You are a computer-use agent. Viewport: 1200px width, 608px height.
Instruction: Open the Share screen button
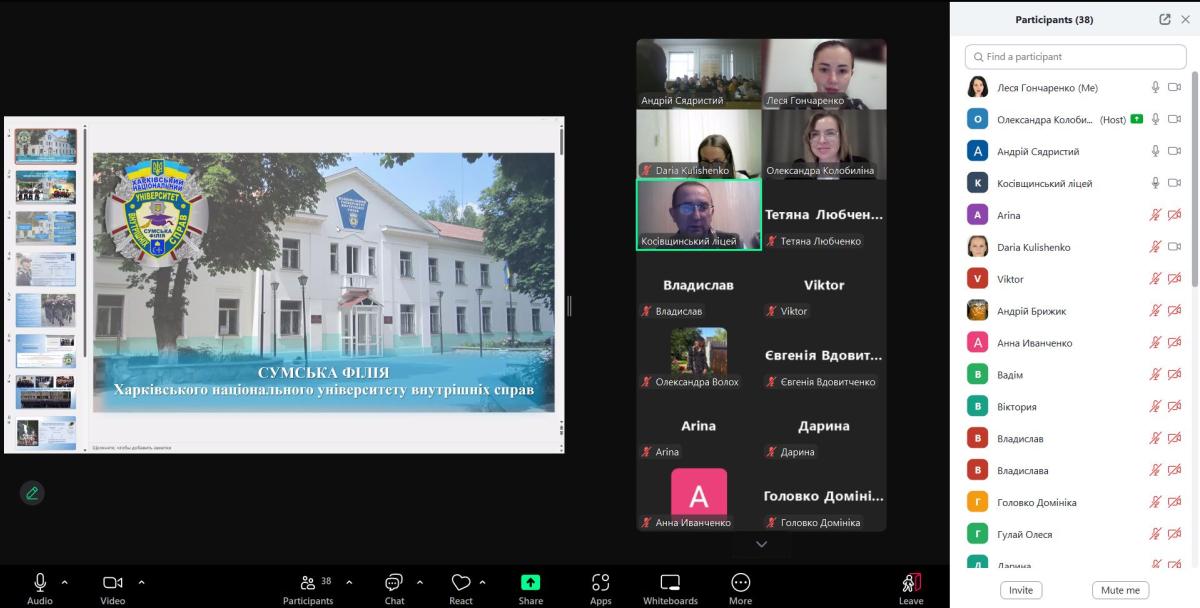point(530,583)
